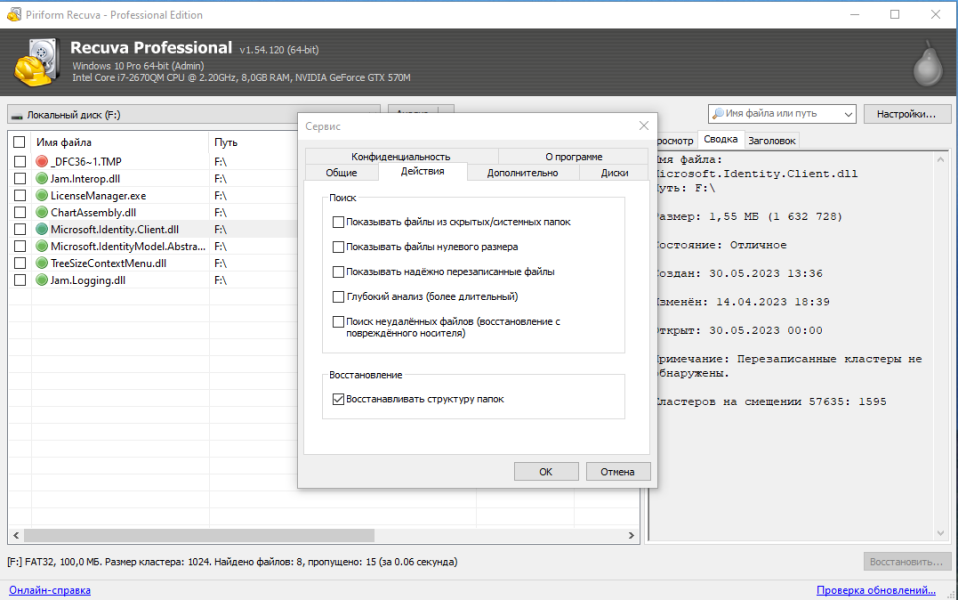Click info panel scroll up arrow
This screenshot has width=958, height=600.
[x=940, y=159]
